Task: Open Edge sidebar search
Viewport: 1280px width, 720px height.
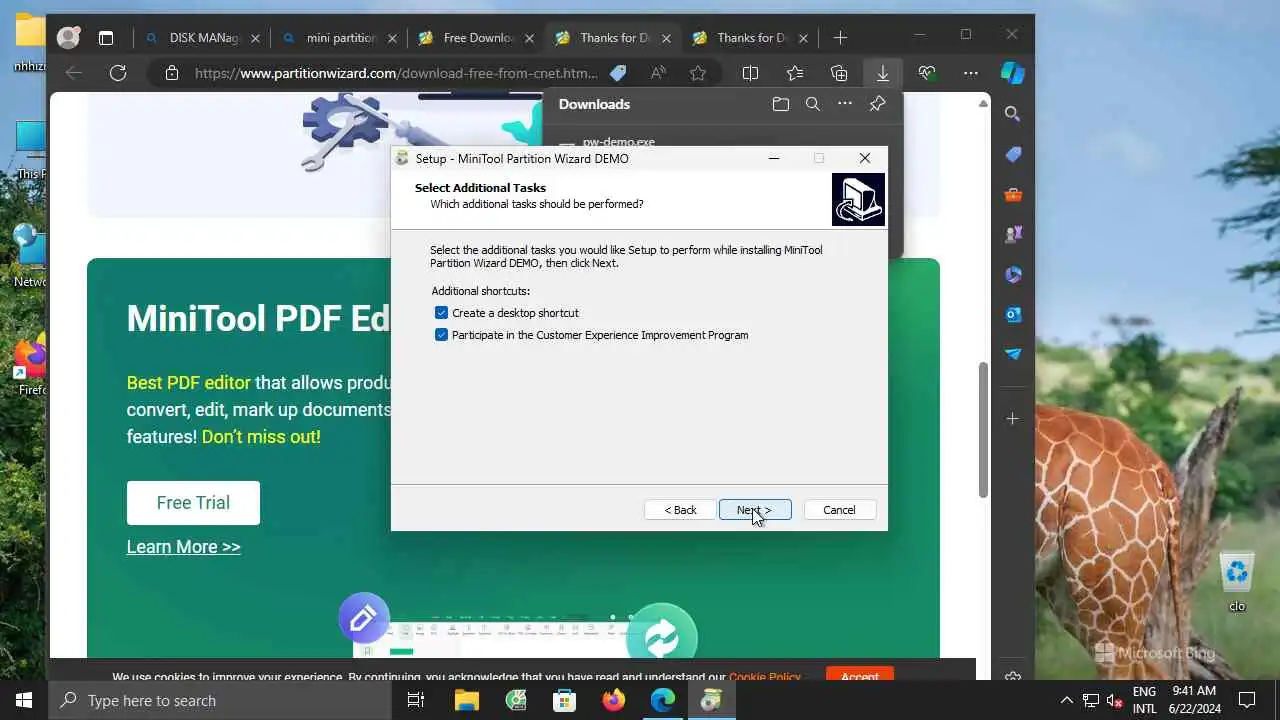Action: tap(1013, 114)
